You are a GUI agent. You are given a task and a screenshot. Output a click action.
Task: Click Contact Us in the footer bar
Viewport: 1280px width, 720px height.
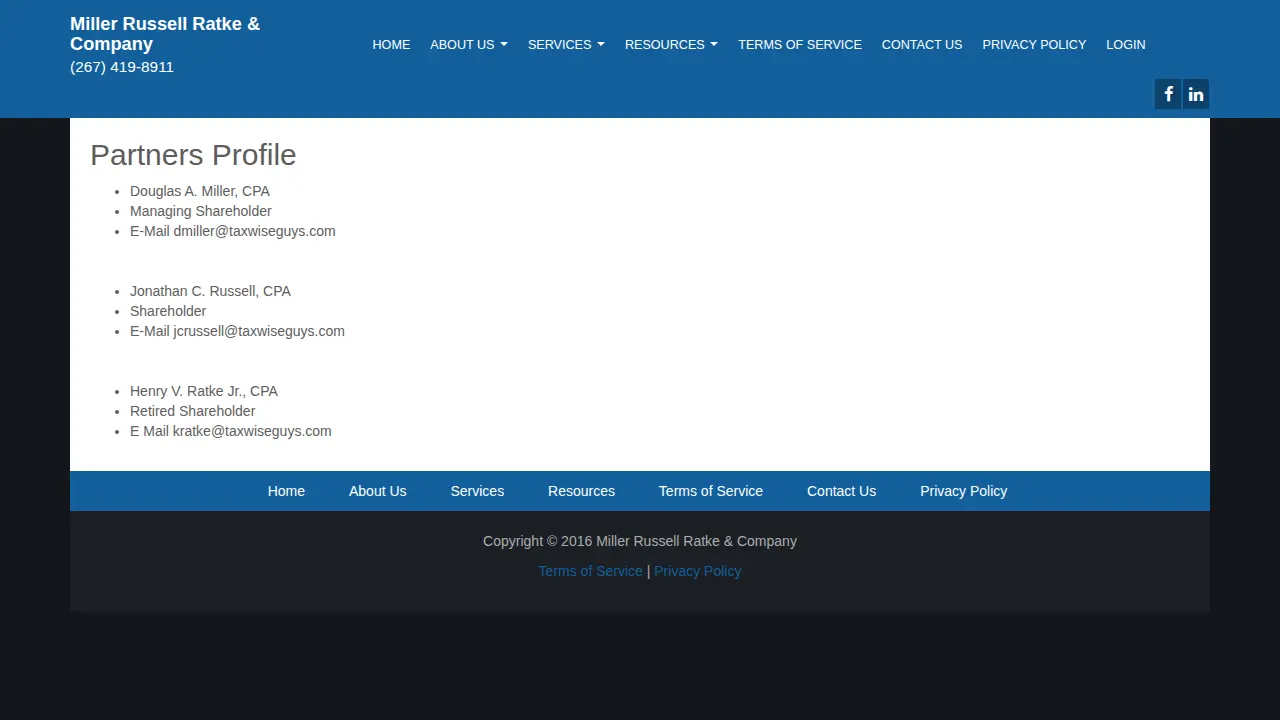[x=841, y=491]
